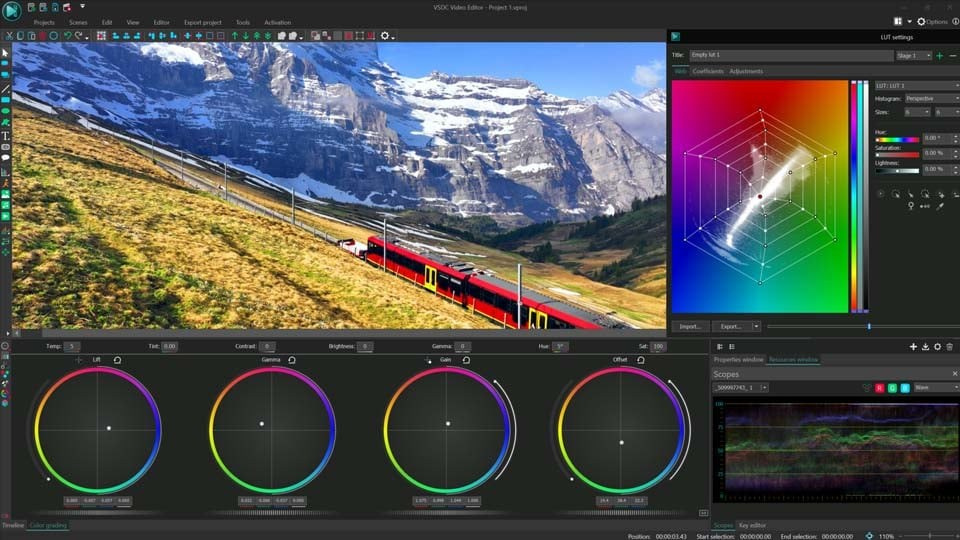
Task: Click the Export... button
Action: coord(731,326)
